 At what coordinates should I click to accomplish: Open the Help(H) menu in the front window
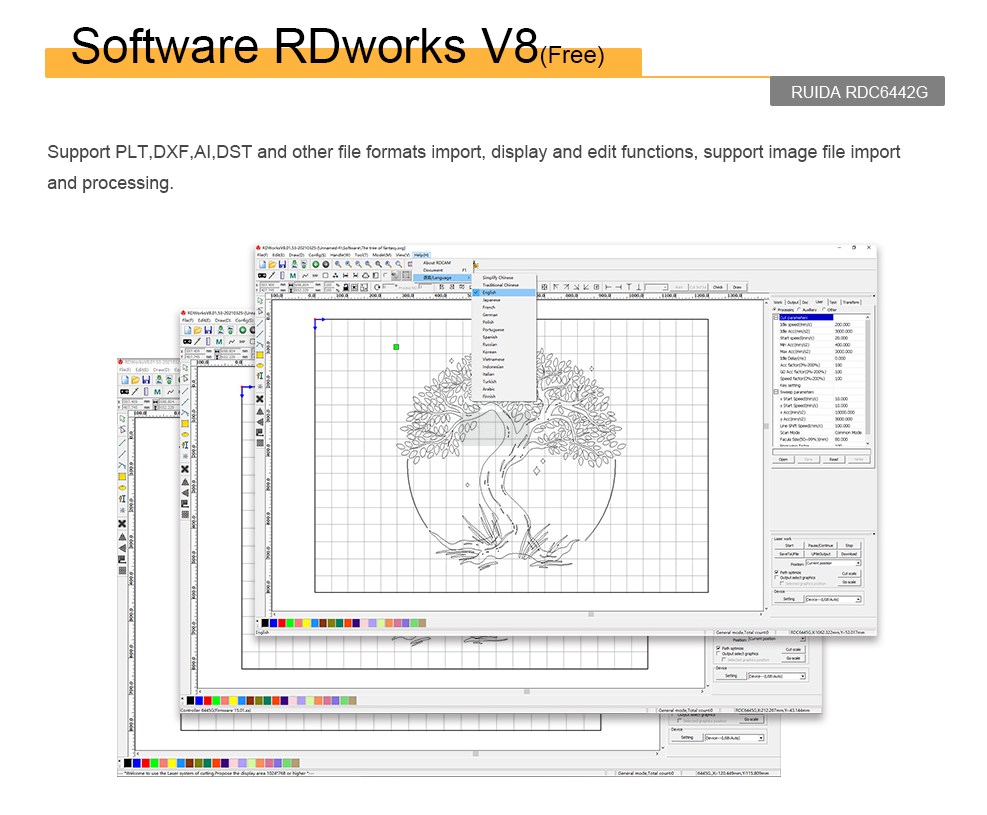[421, 255]
